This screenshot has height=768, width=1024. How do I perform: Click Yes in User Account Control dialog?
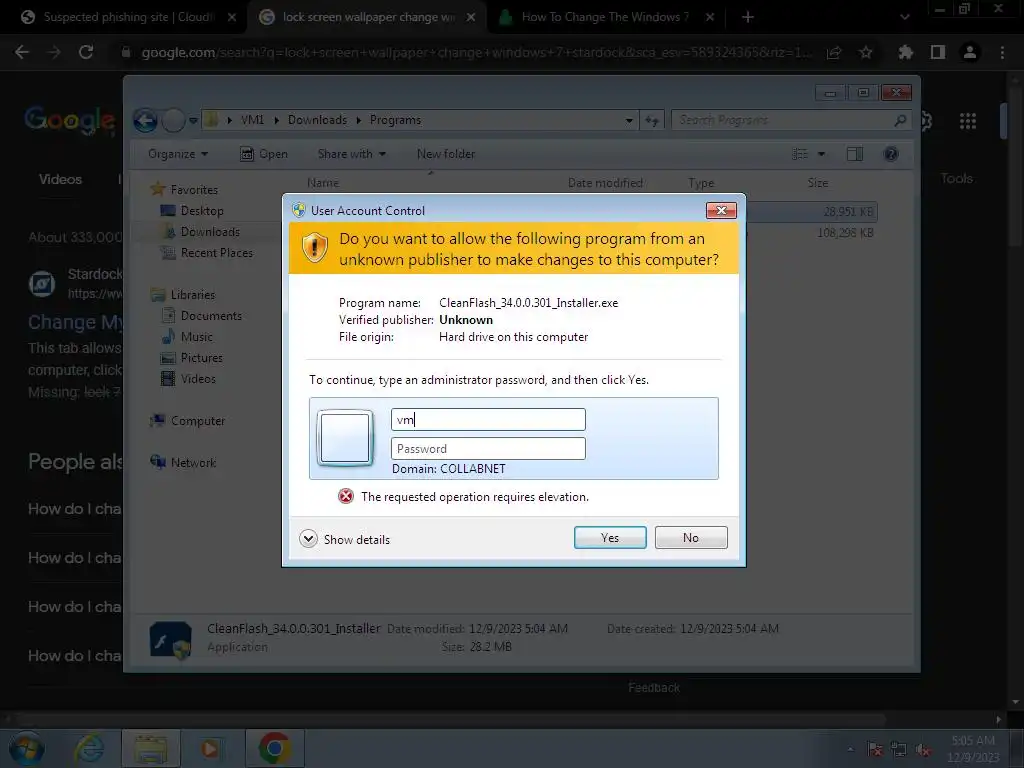(610, 537)
